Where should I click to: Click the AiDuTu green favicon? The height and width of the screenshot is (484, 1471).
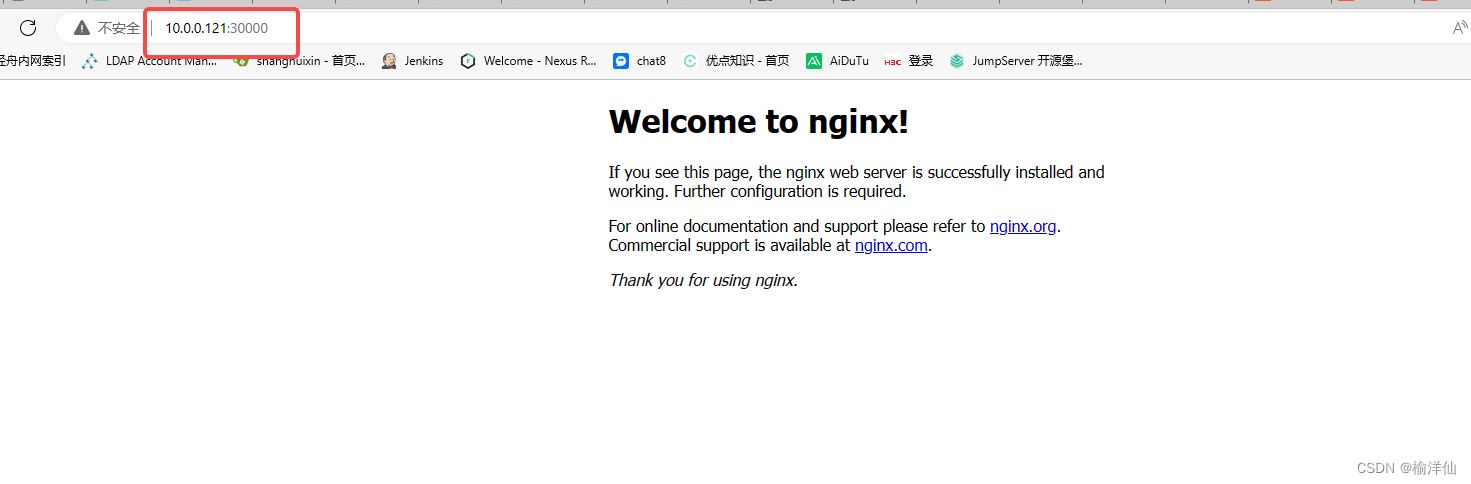tap(814, 61)
